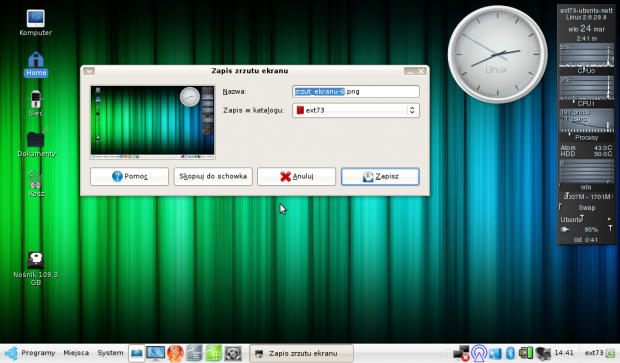Expand the Zapis w katalogu folder dropdown
This screenshot has width=620, height=363.
coord(356,110)
